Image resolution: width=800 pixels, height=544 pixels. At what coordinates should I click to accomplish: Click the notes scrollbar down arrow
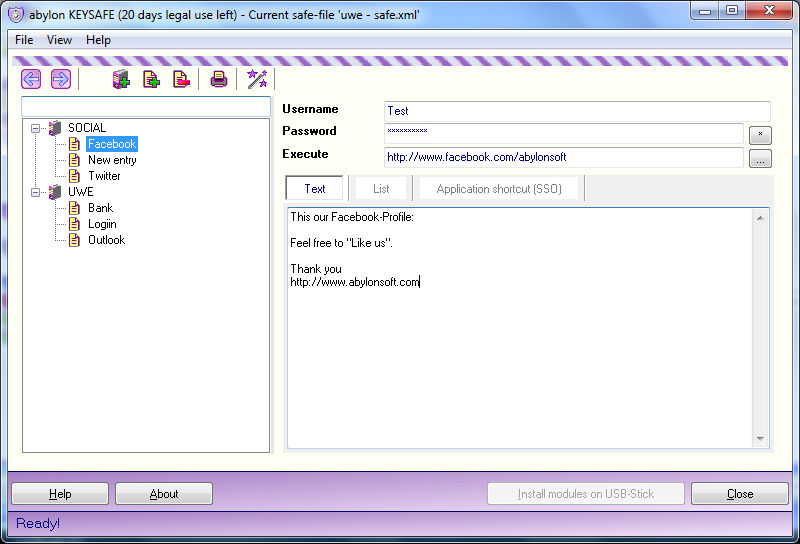point(760,439)
